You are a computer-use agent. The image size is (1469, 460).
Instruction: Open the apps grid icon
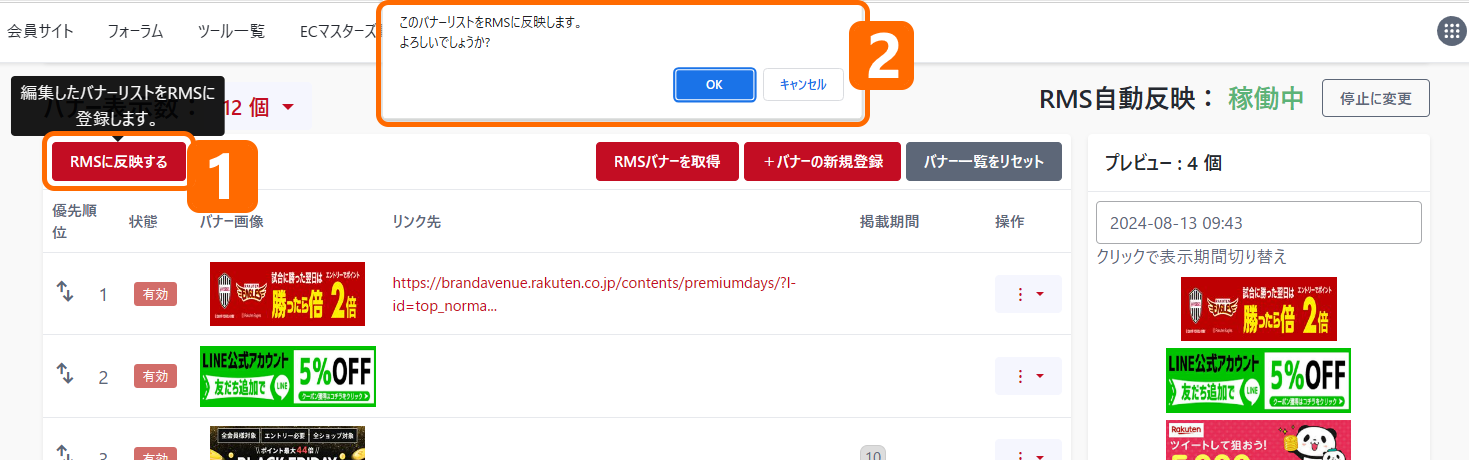click(1451, 31)
